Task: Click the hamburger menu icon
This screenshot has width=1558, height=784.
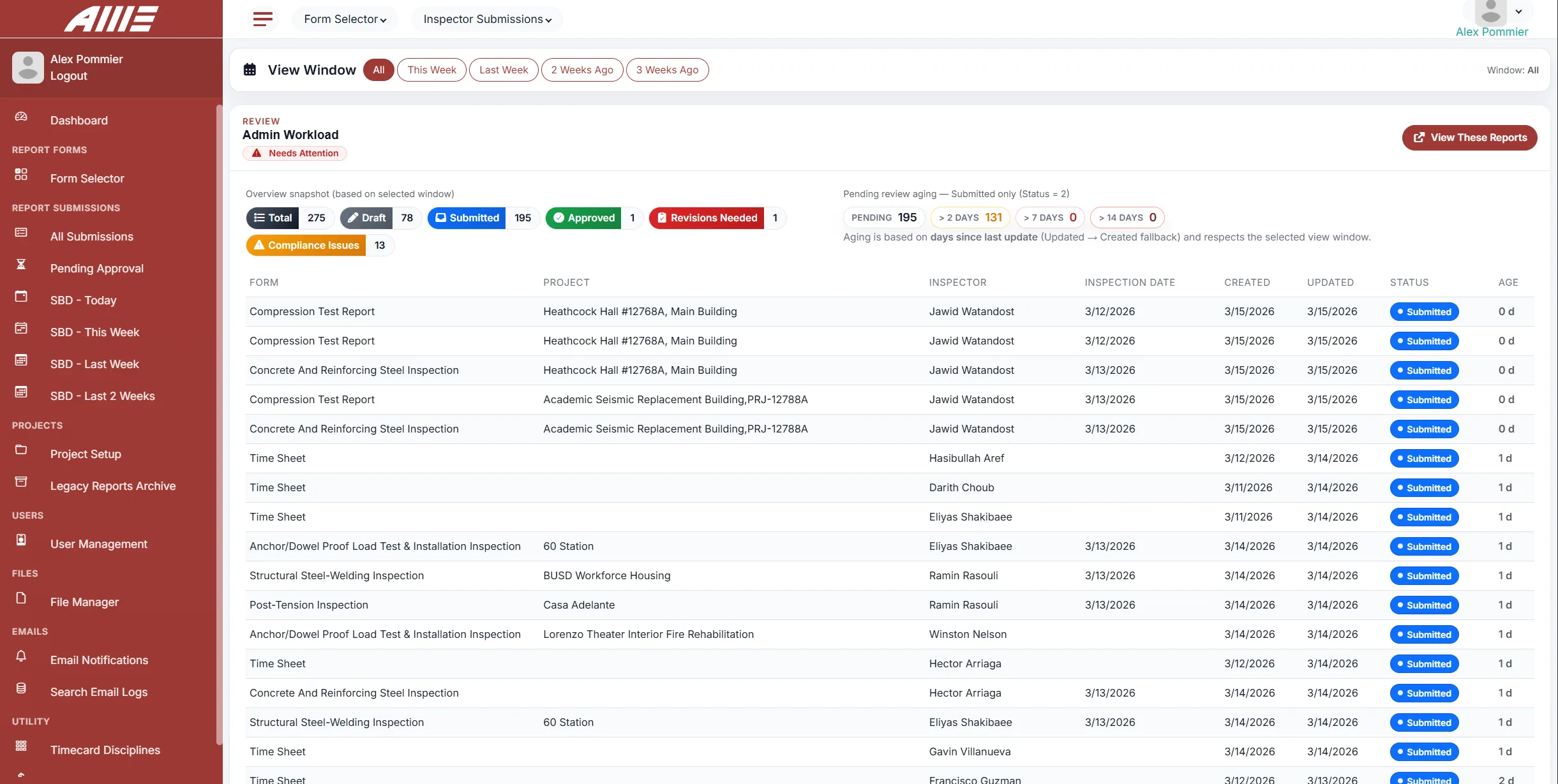Action: (x=262, y=19)
